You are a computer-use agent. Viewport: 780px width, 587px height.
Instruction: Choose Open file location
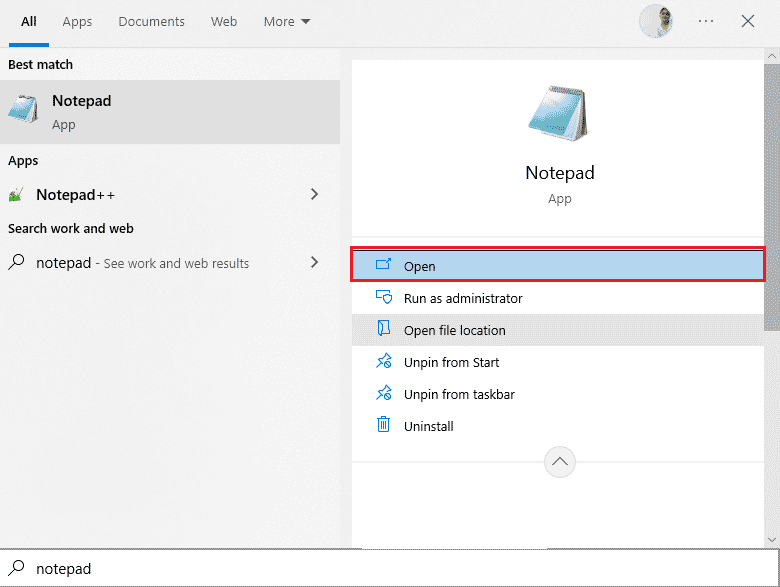click(x=558, y=330)
